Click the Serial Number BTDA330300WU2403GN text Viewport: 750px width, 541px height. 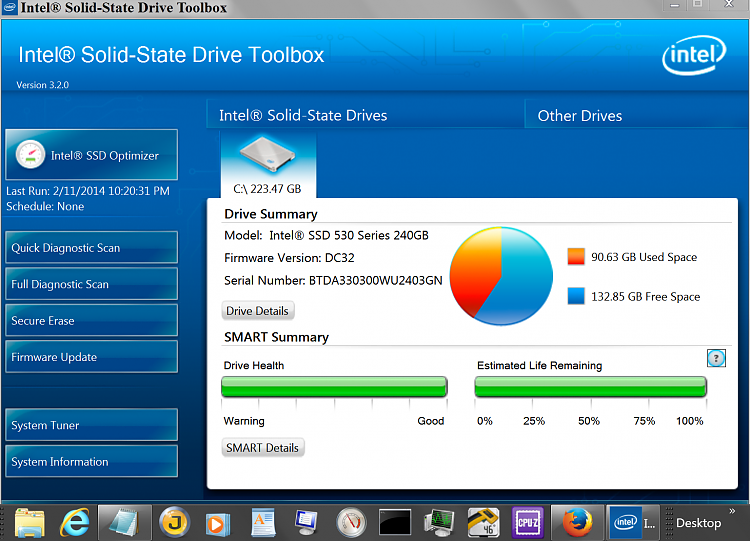click(333, 280)
